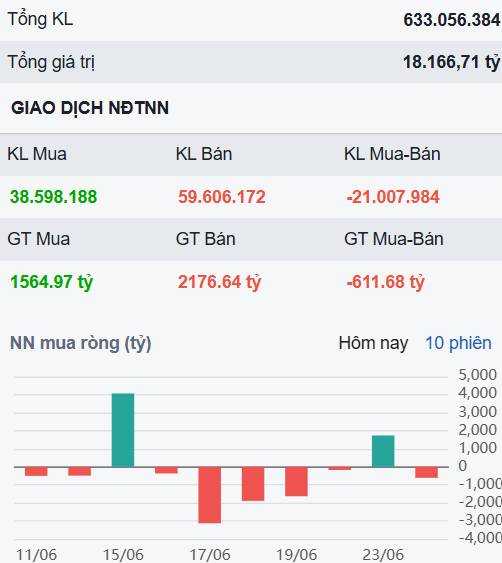Select the Tổng KL value 633.056.384
Image resolution: width=502 pixels, height=563 pixels.
click(x=451, y=20)
